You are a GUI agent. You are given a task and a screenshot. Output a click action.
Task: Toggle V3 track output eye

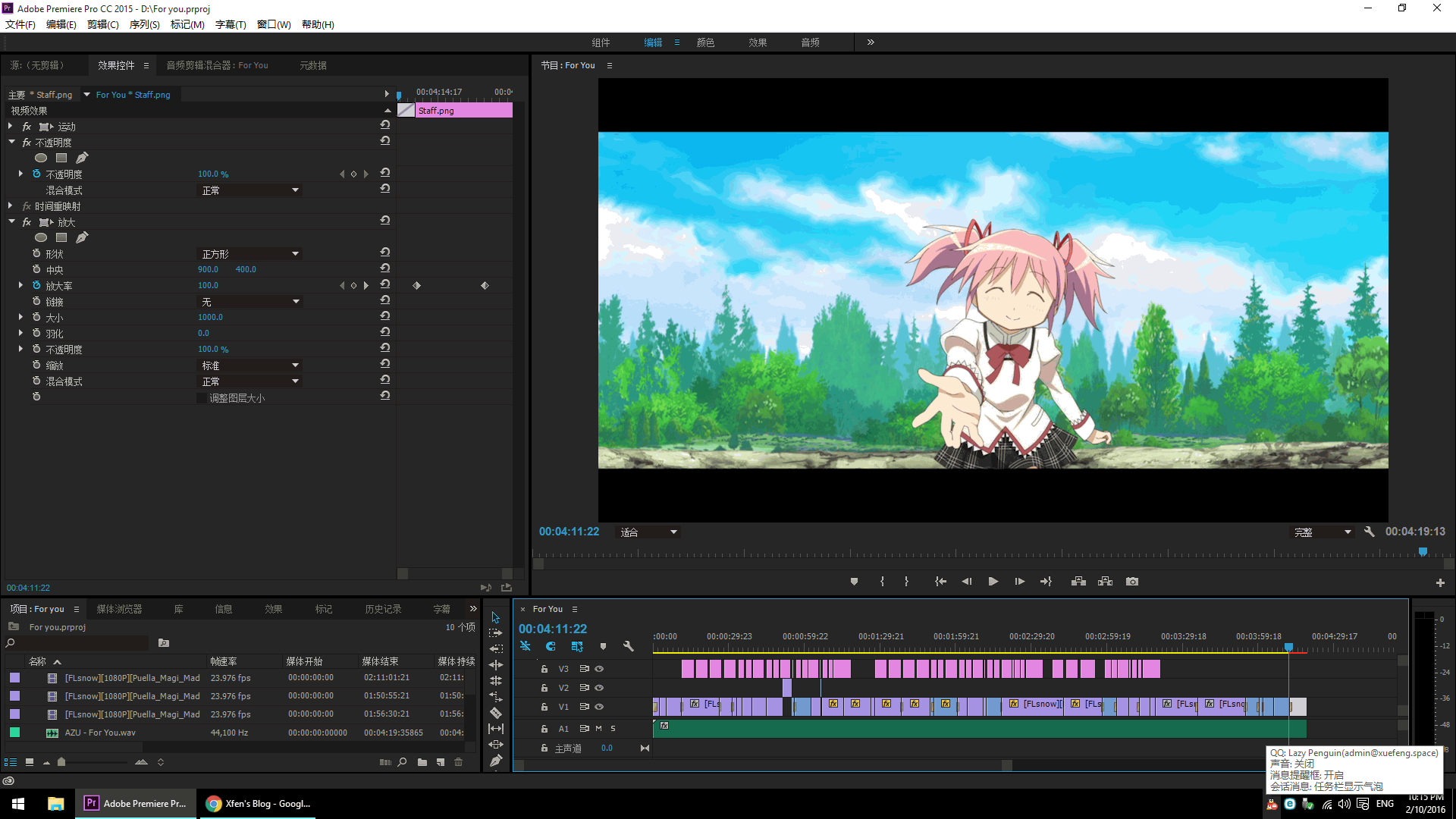599,669
